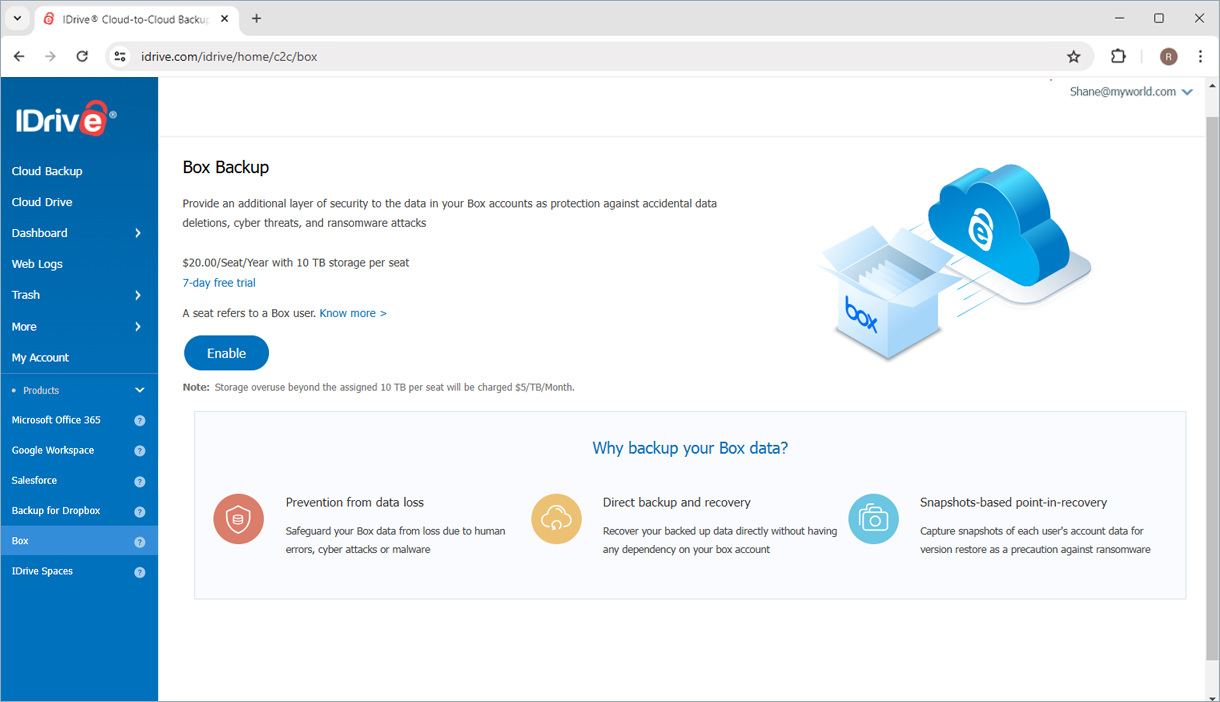1220x702 pixels.
Task: Expand the More submenu arrow
Action: click(x=138, y=327)
